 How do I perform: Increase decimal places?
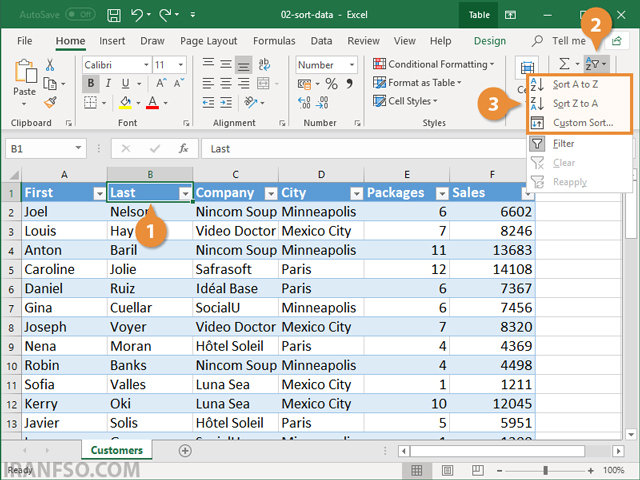tap(304, 102)
